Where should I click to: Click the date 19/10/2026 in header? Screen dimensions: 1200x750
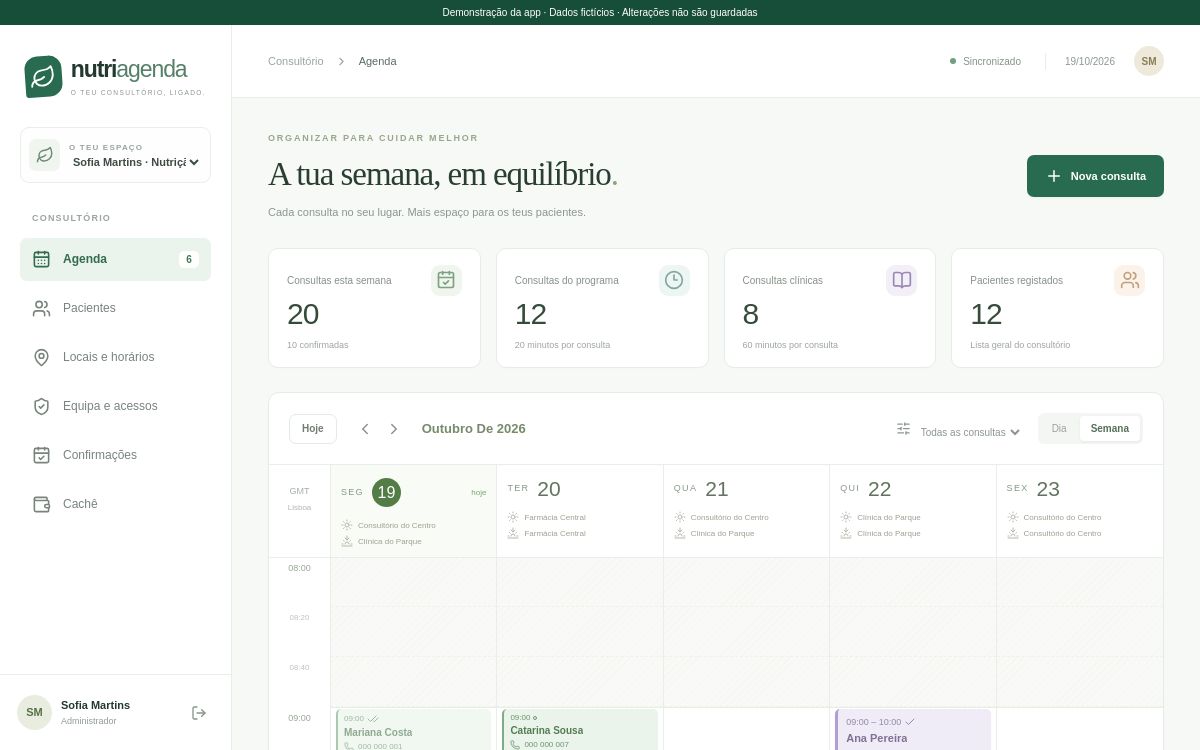point(1090,61)
